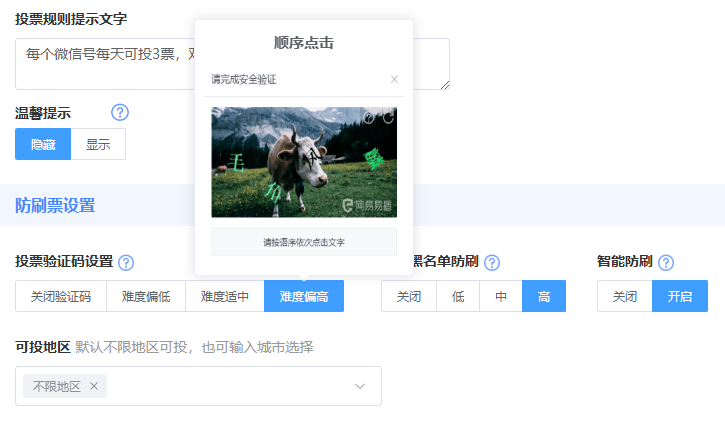
Task: Turn 智能防刷 to 开启
Action: tap(680, 296)
